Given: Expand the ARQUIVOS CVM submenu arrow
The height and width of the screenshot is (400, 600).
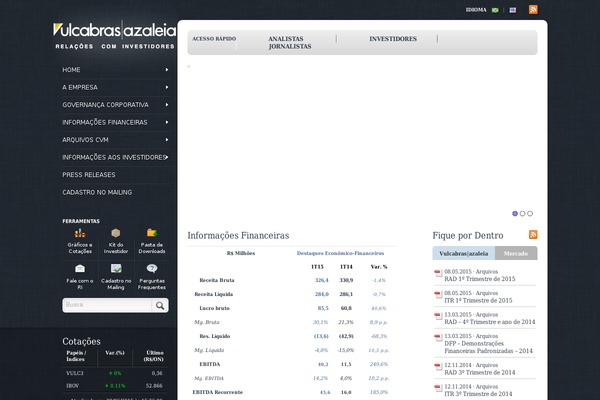Looking at the screenshot, I should [167, 140].
